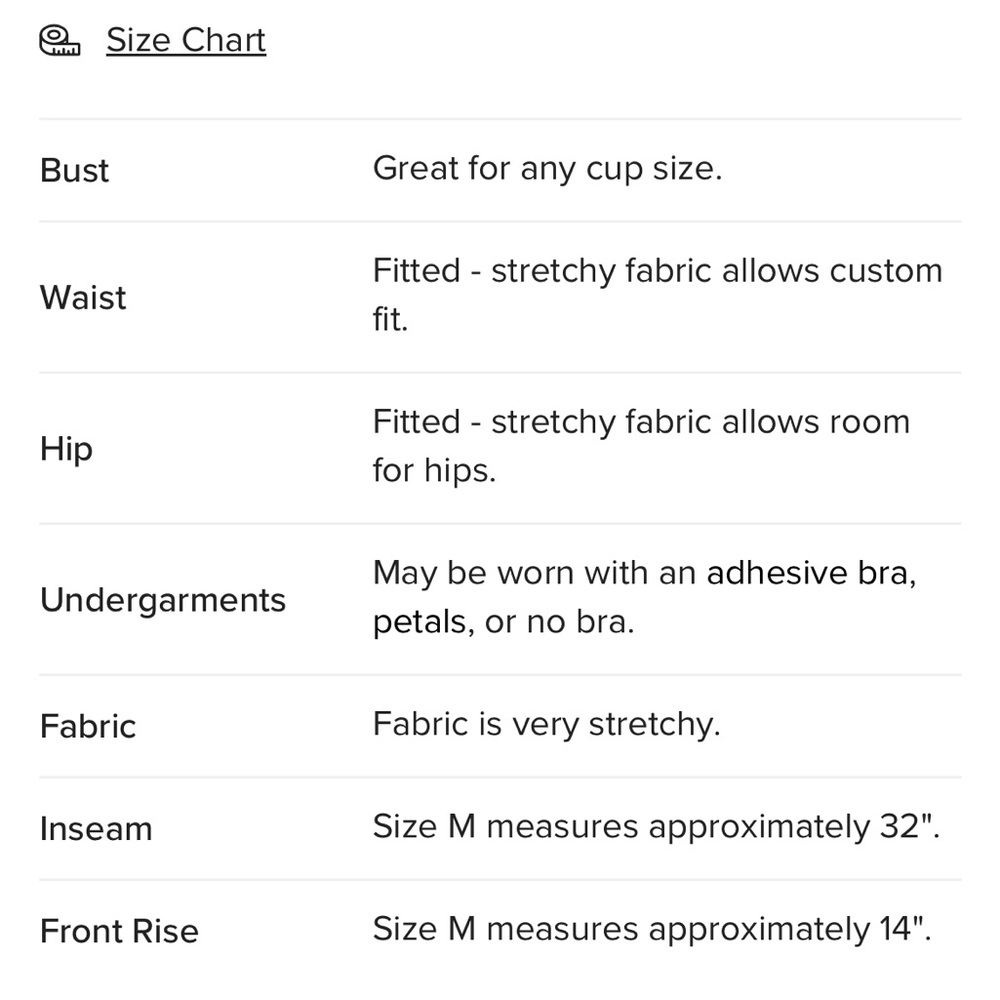Image resolution: width=1000 pixels, height=1000 pixels.
Task: Open the Size Chart link
Action: point(186,40)
